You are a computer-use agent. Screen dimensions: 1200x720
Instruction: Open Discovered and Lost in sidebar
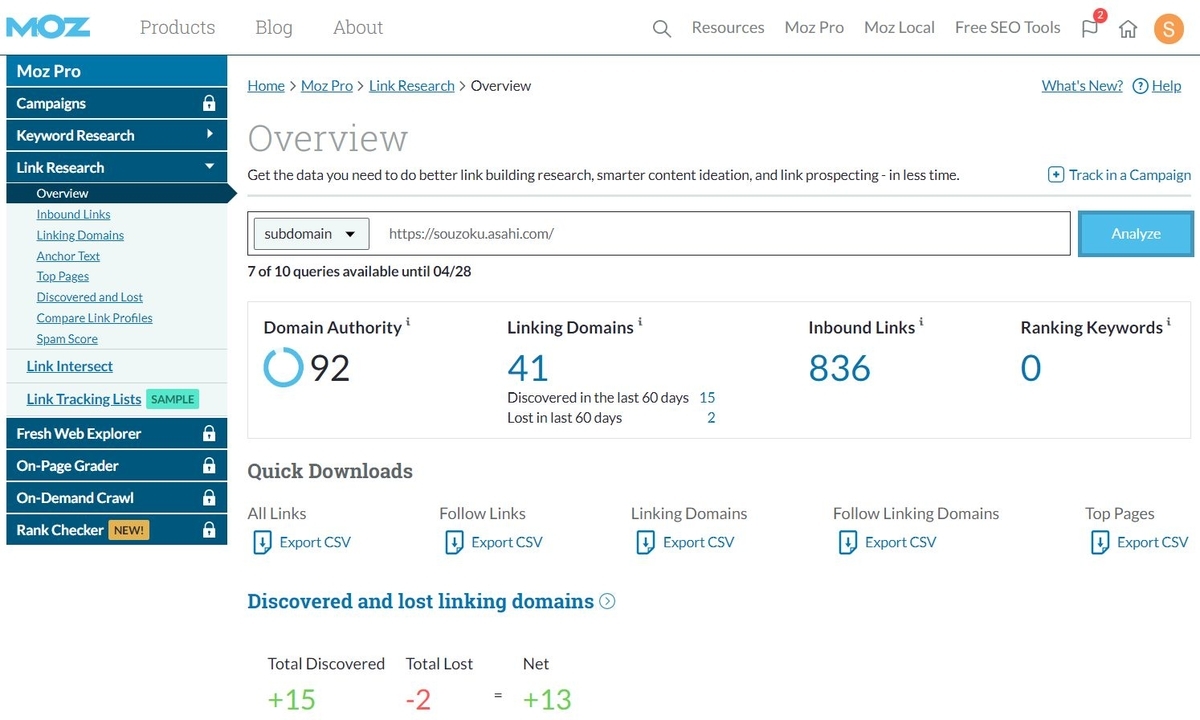[x=89, y=297]
